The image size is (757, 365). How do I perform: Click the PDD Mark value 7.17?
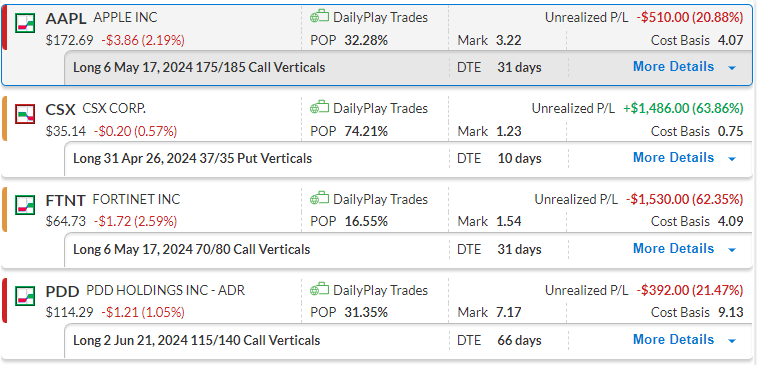(509, 312)
